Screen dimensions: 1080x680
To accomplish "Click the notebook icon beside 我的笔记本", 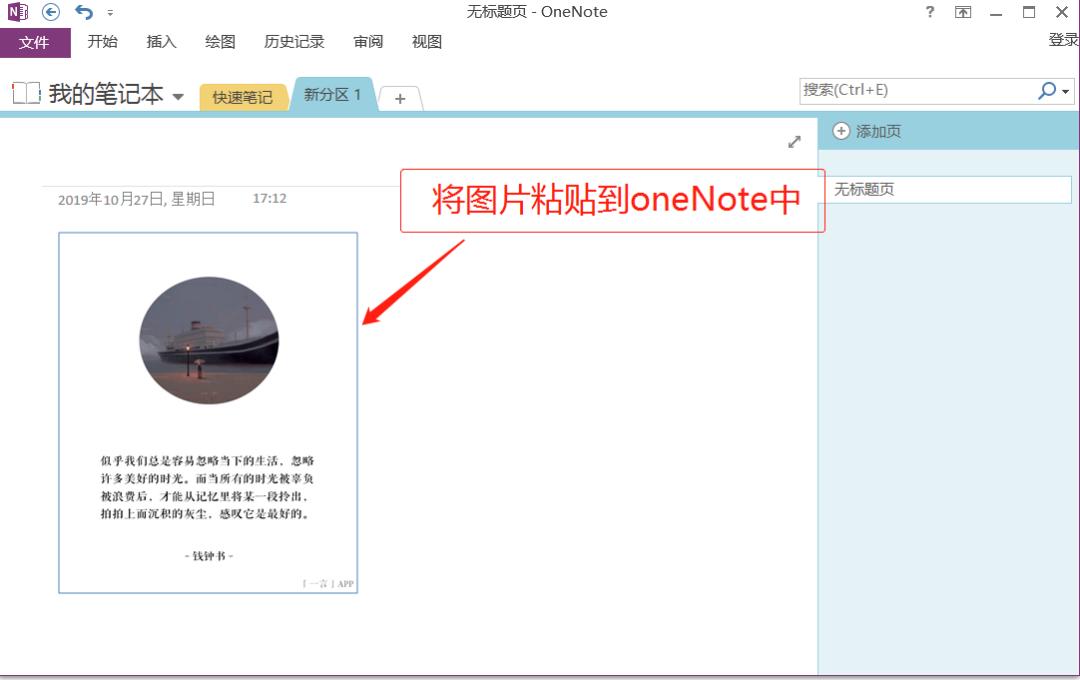I will (26, 93).
